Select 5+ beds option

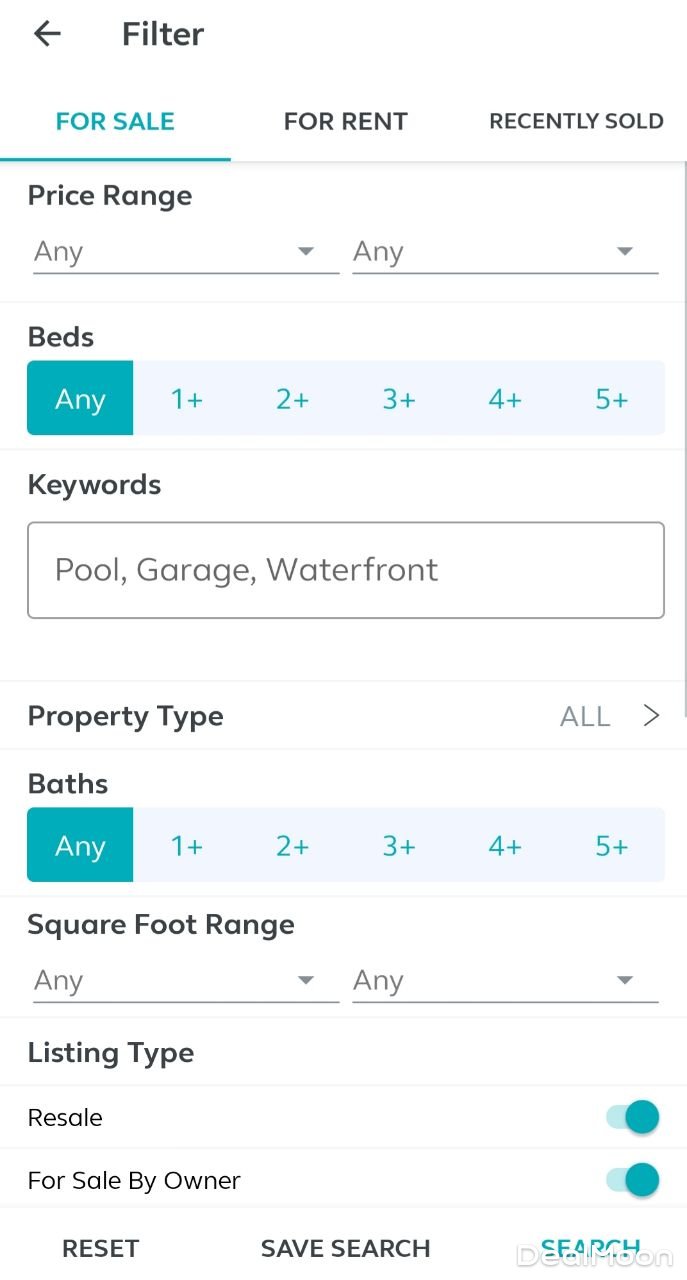(611, 399)
